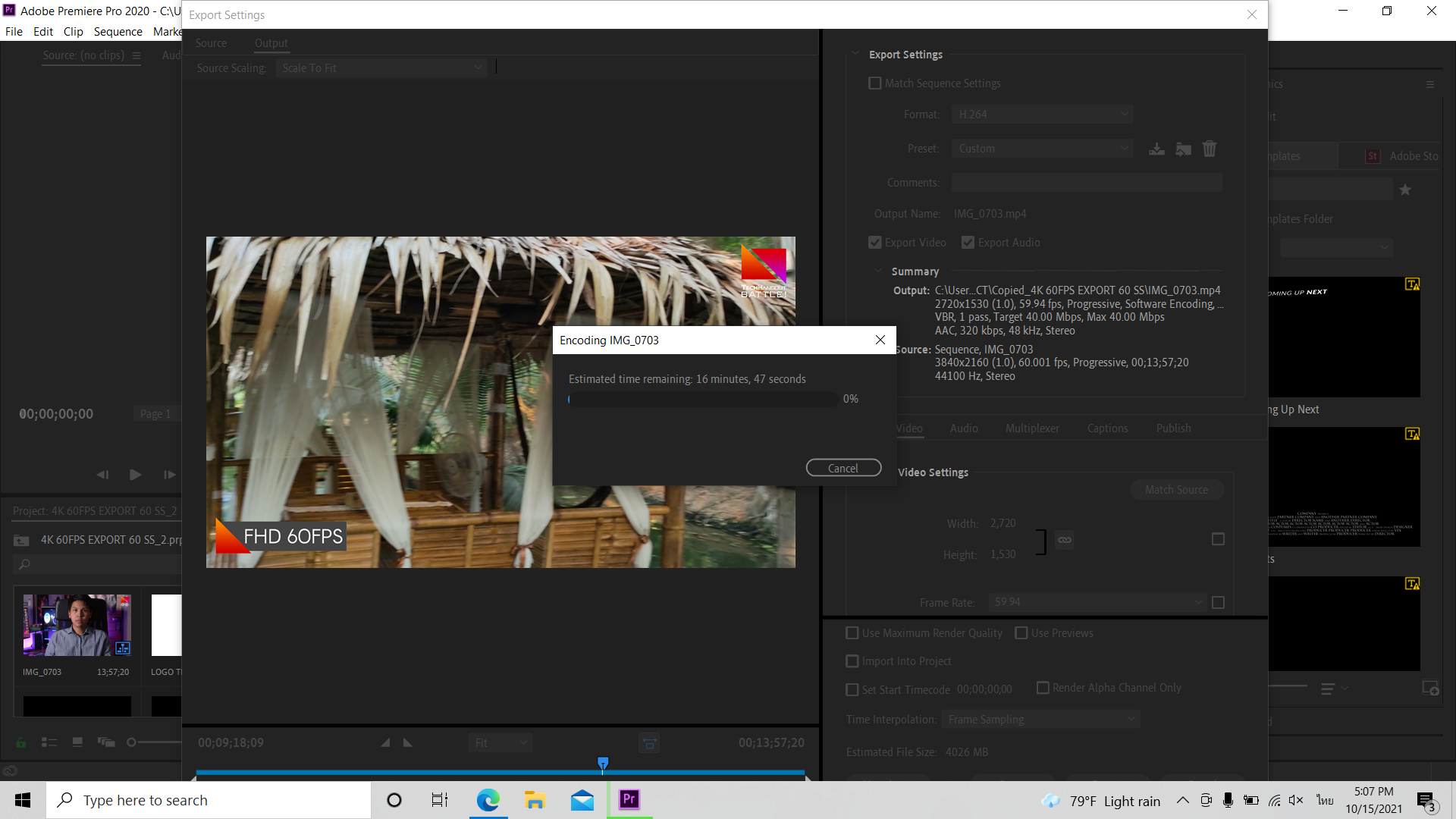
Task: Click the project lock icon
Action: click(21, 742)
